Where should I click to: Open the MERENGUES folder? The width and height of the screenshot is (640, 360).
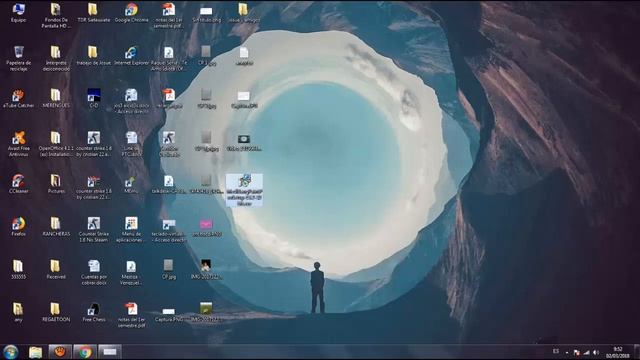[56, 98]
